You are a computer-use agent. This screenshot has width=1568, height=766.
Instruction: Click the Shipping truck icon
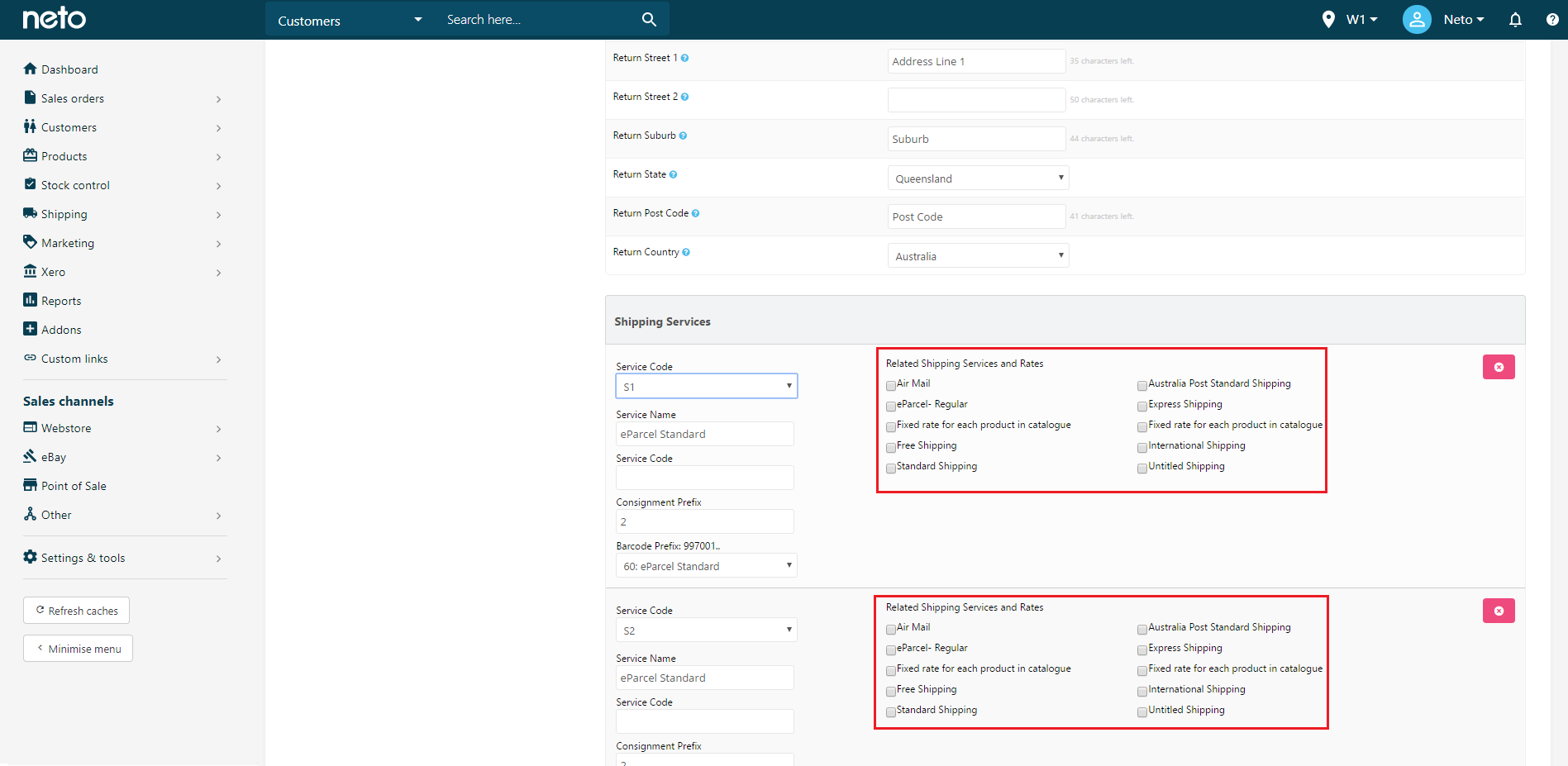tap(31, 213)
